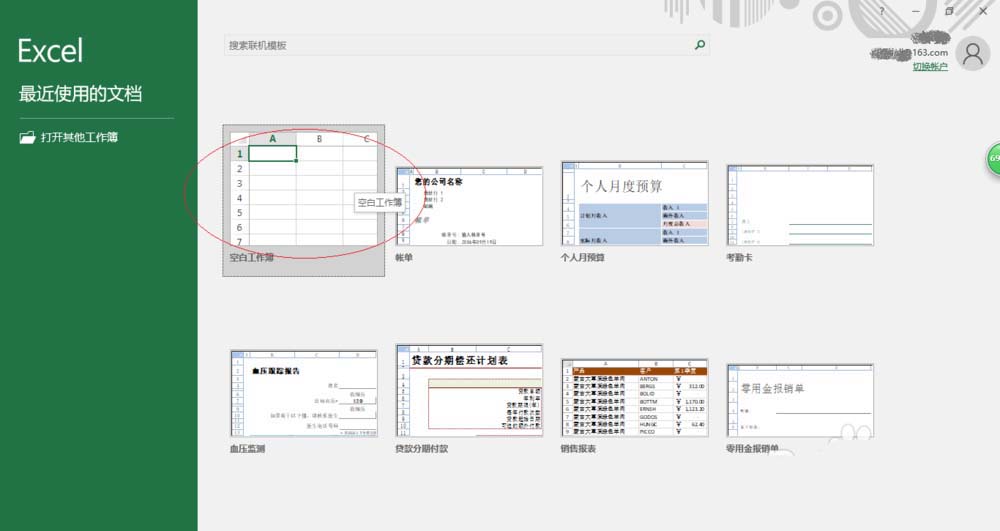Click 切换帐户 to switch account
The width and height of the screenshot is (1000, 531).
pos(929,67)
